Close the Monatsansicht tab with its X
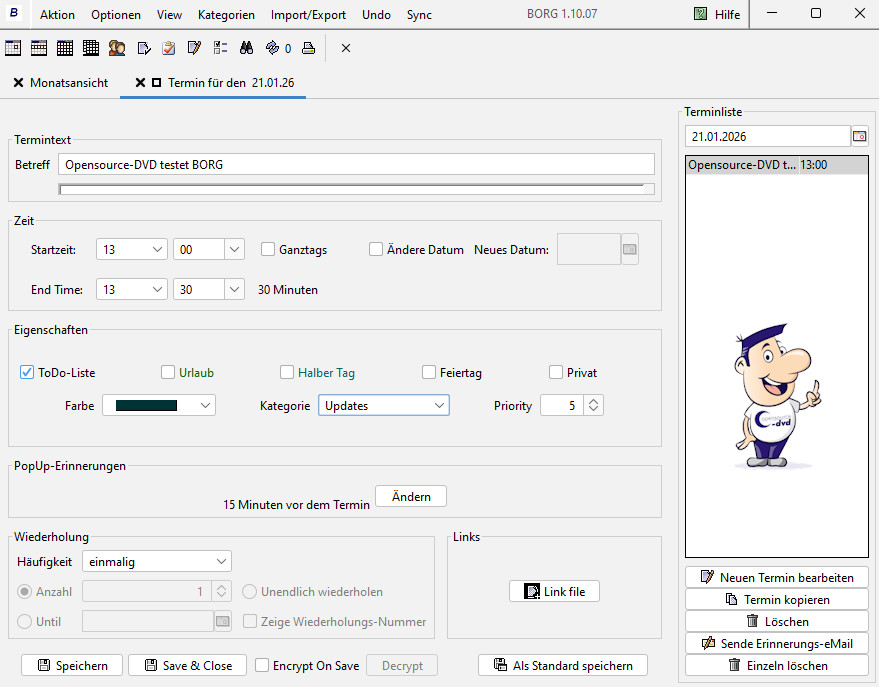The height and width of the screenshot is (687, 879). point(18,83)
